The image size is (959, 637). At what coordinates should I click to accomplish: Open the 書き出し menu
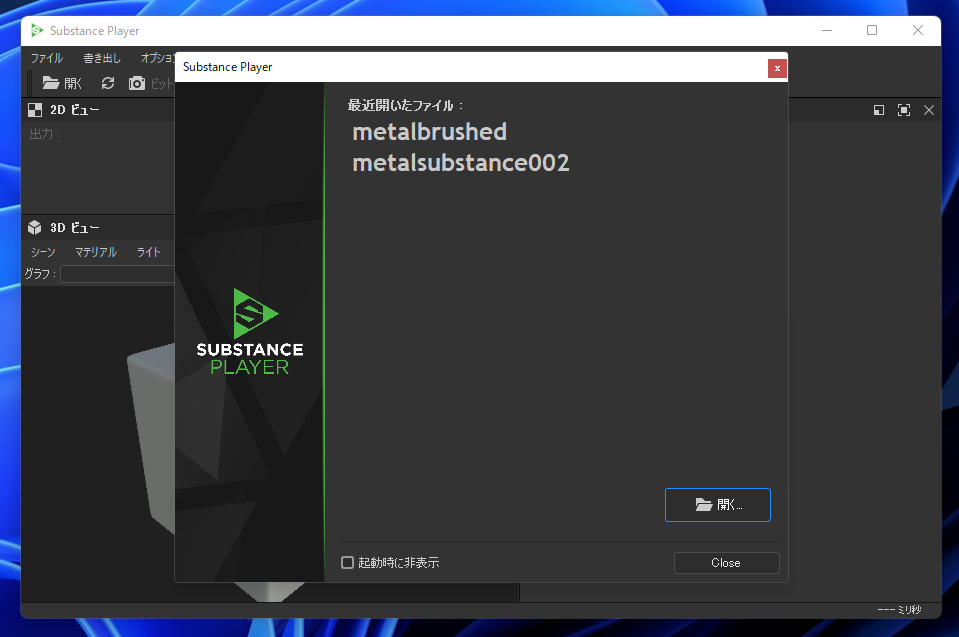click(102, 58)
